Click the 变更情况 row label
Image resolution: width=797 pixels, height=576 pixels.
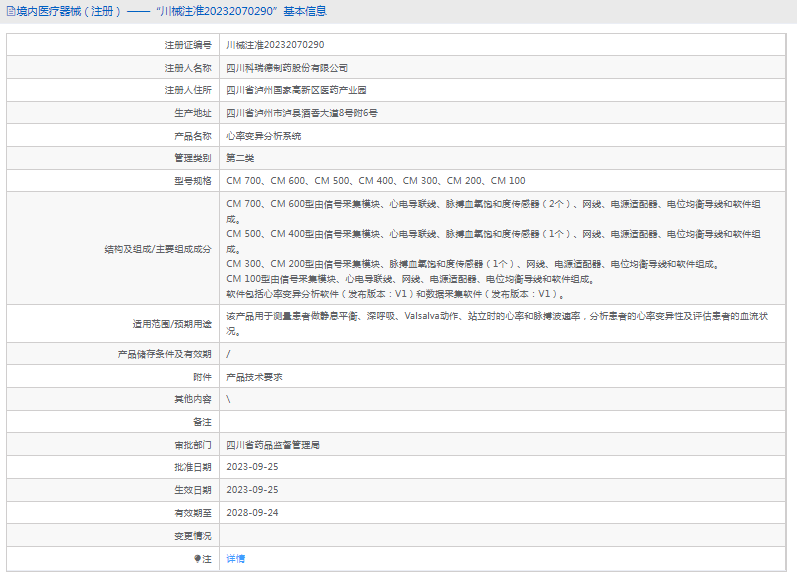pyautogui.click(x=193, y=536)
